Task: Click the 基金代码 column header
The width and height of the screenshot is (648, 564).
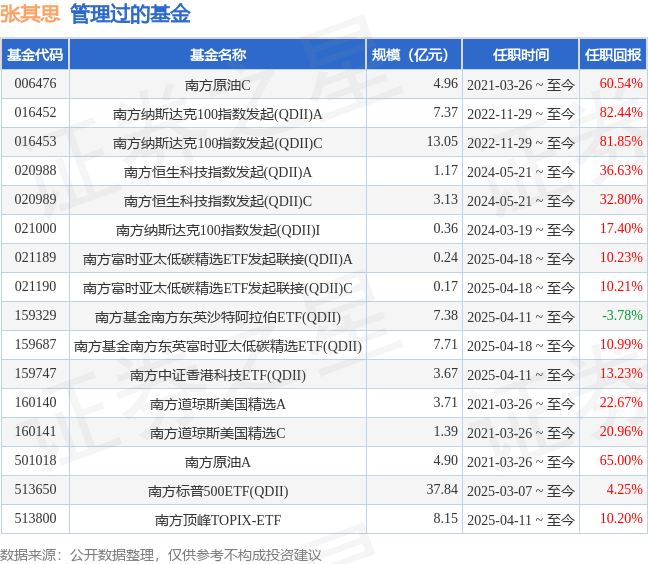Action: click(35, 55)
